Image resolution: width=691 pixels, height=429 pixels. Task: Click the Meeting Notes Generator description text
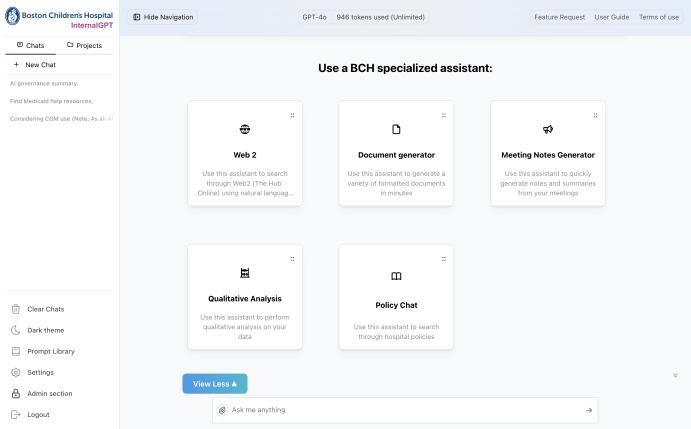coord(548,183)
